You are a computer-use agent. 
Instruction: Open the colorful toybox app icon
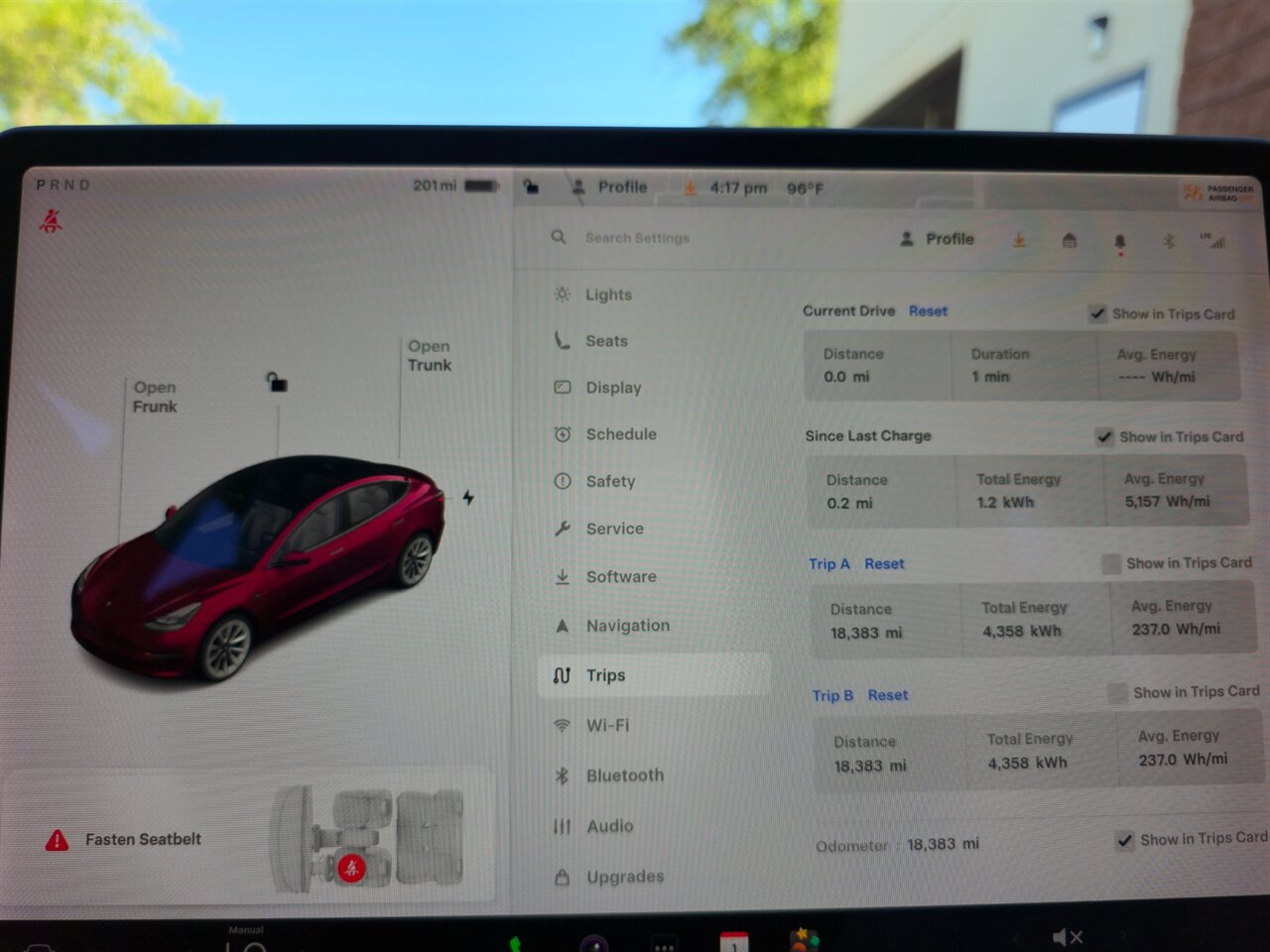[804, 939]
